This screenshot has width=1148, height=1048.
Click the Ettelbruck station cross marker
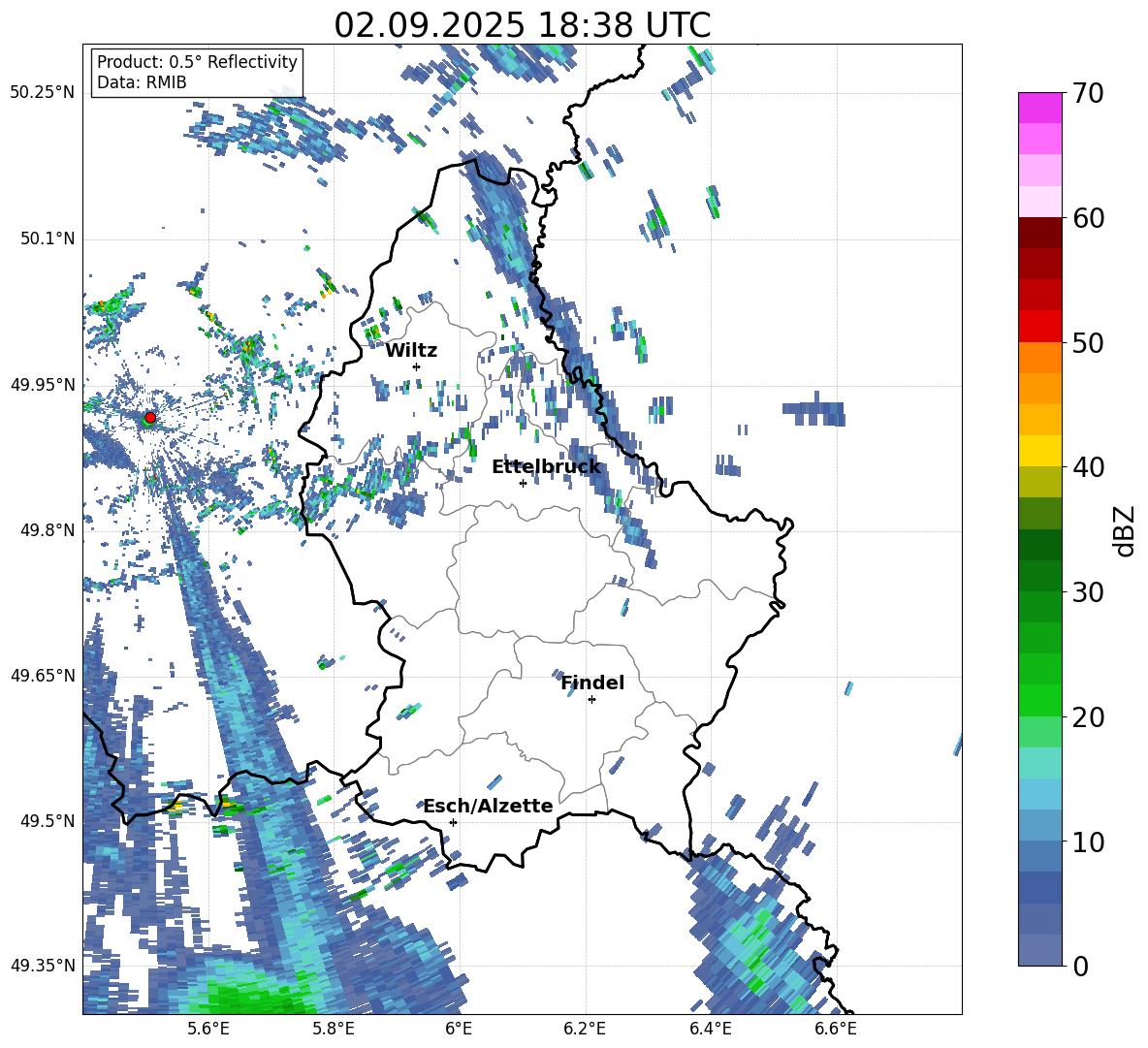[523, 483]
